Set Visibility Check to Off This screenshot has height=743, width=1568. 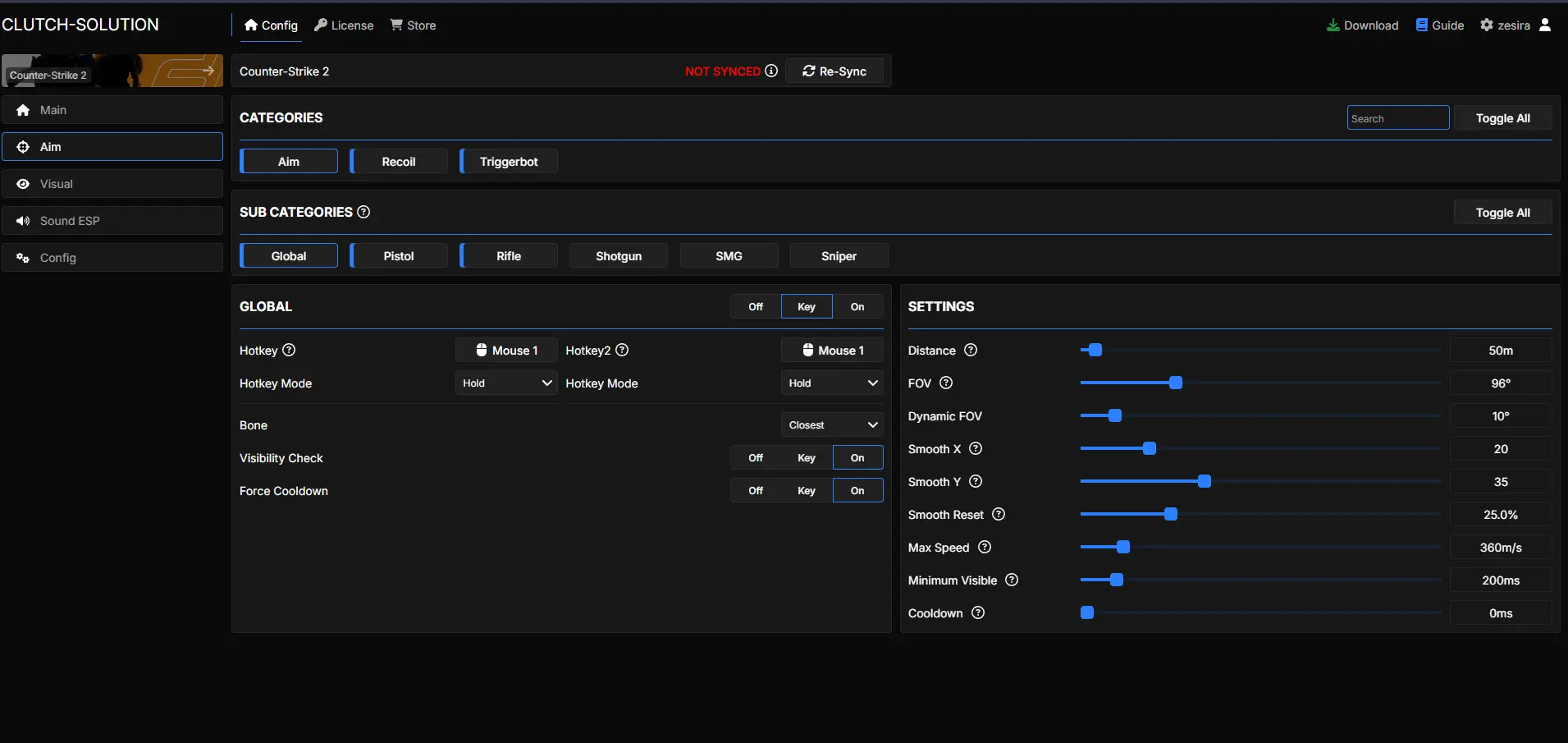tap(756, 458)
